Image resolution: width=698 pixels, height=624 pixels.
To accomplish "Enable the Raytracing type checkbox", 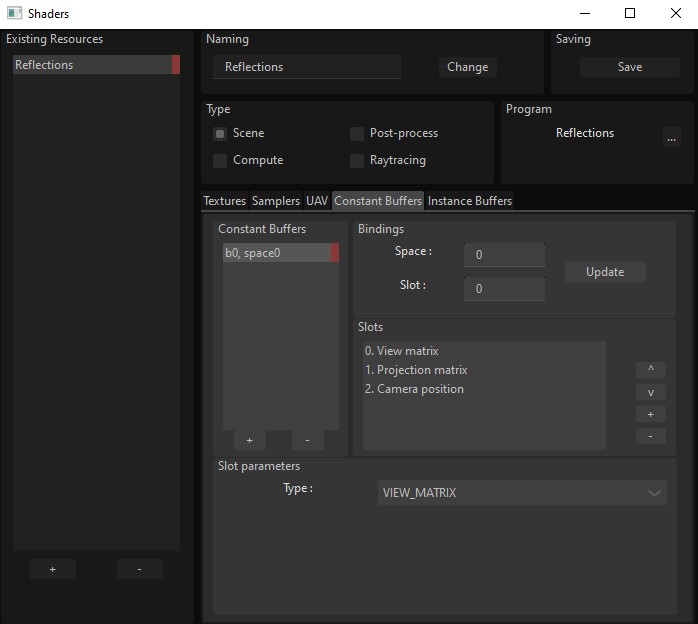I will 357,161.
